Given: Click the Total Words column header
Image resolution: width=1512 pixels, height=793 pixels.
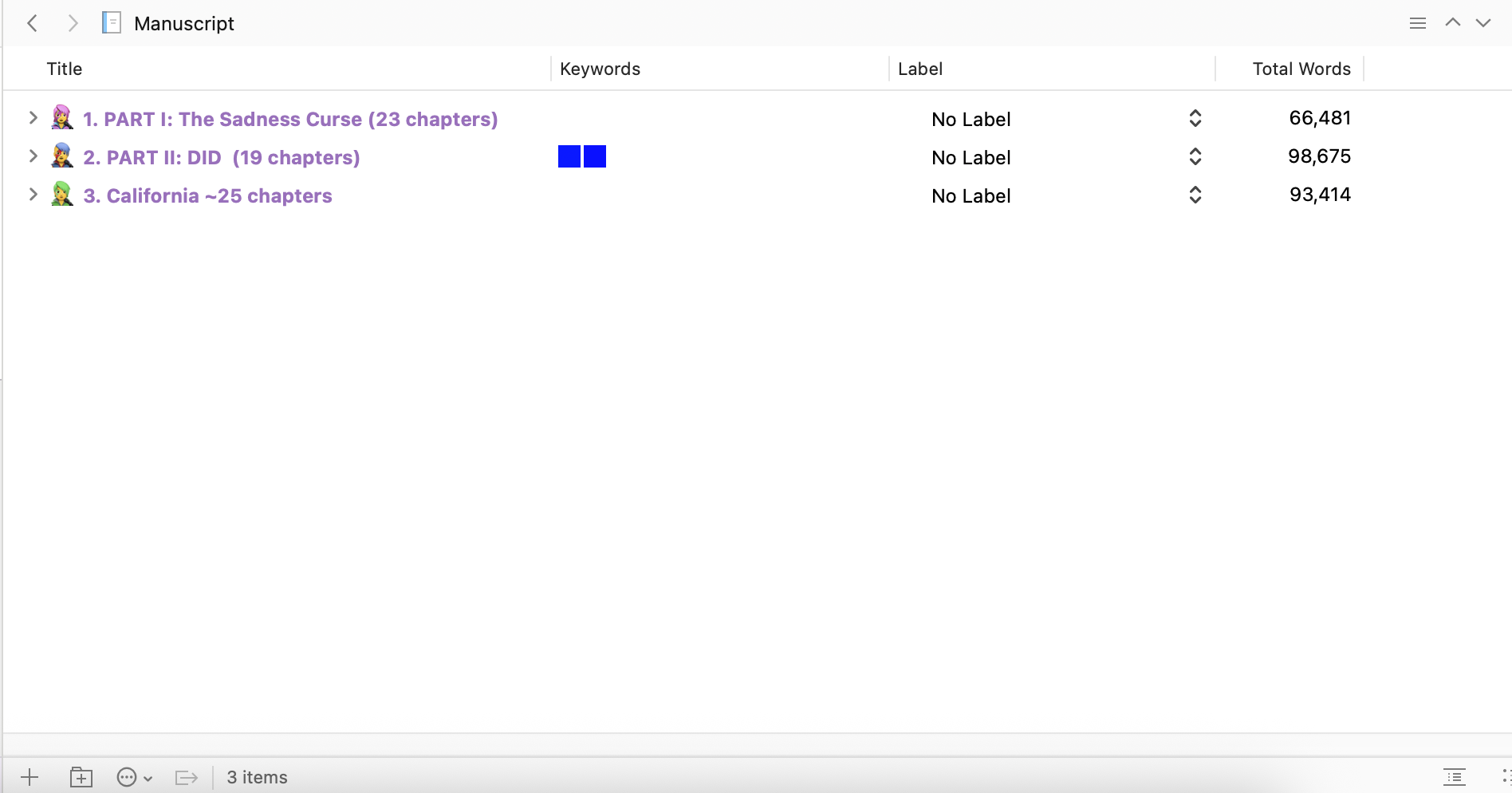Looking at the screenshot, I should click(1301, 69).
